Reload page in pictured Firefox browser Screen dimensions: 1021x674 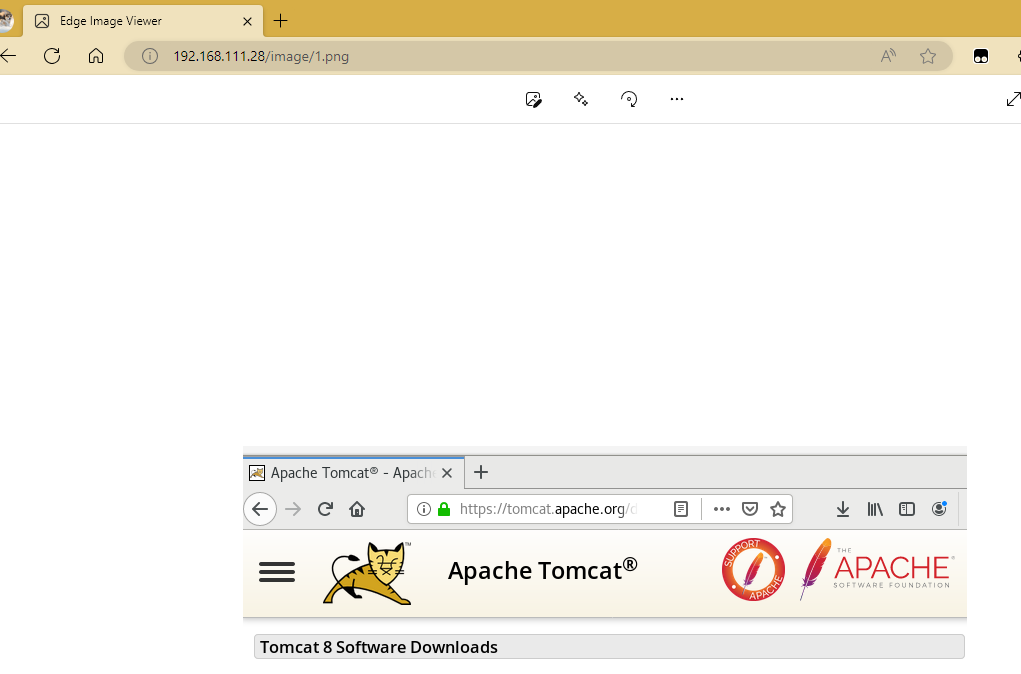click(x=325, y=509)
